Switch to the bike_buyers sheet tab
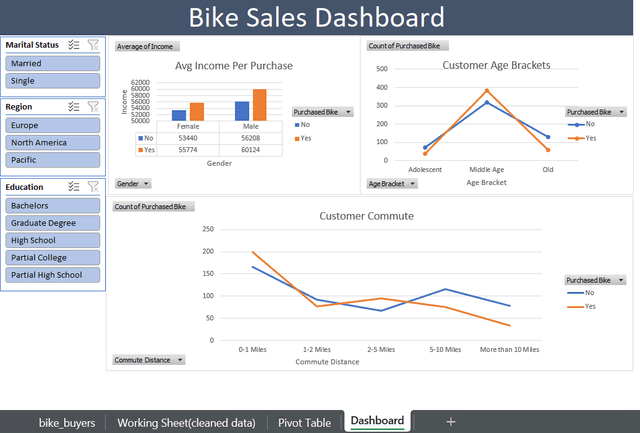The height and width of the screenshot is (433, 640). click(x=67, y=422)
